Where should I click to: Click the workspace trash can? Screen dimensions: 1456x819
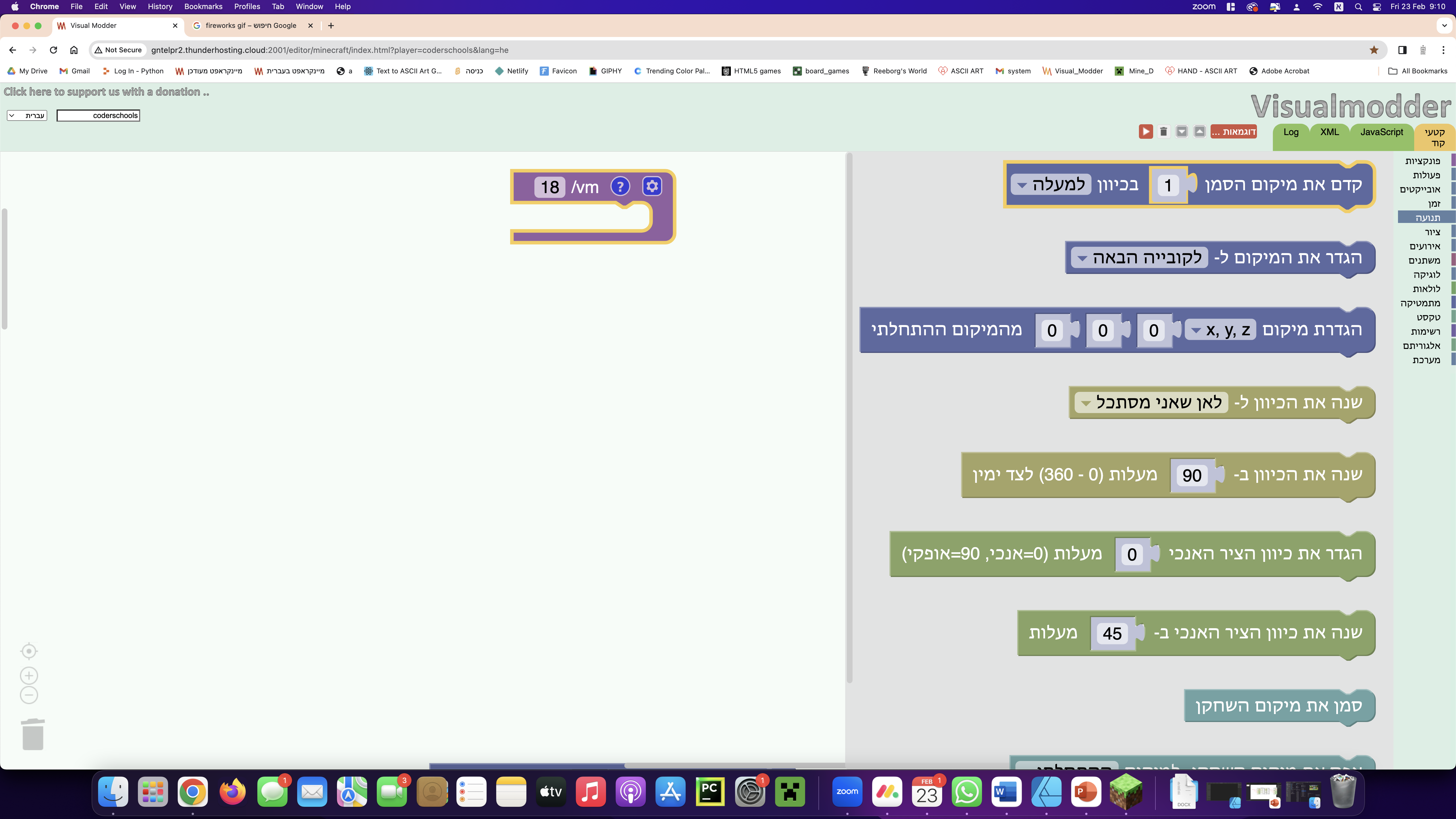coord(33,734)
